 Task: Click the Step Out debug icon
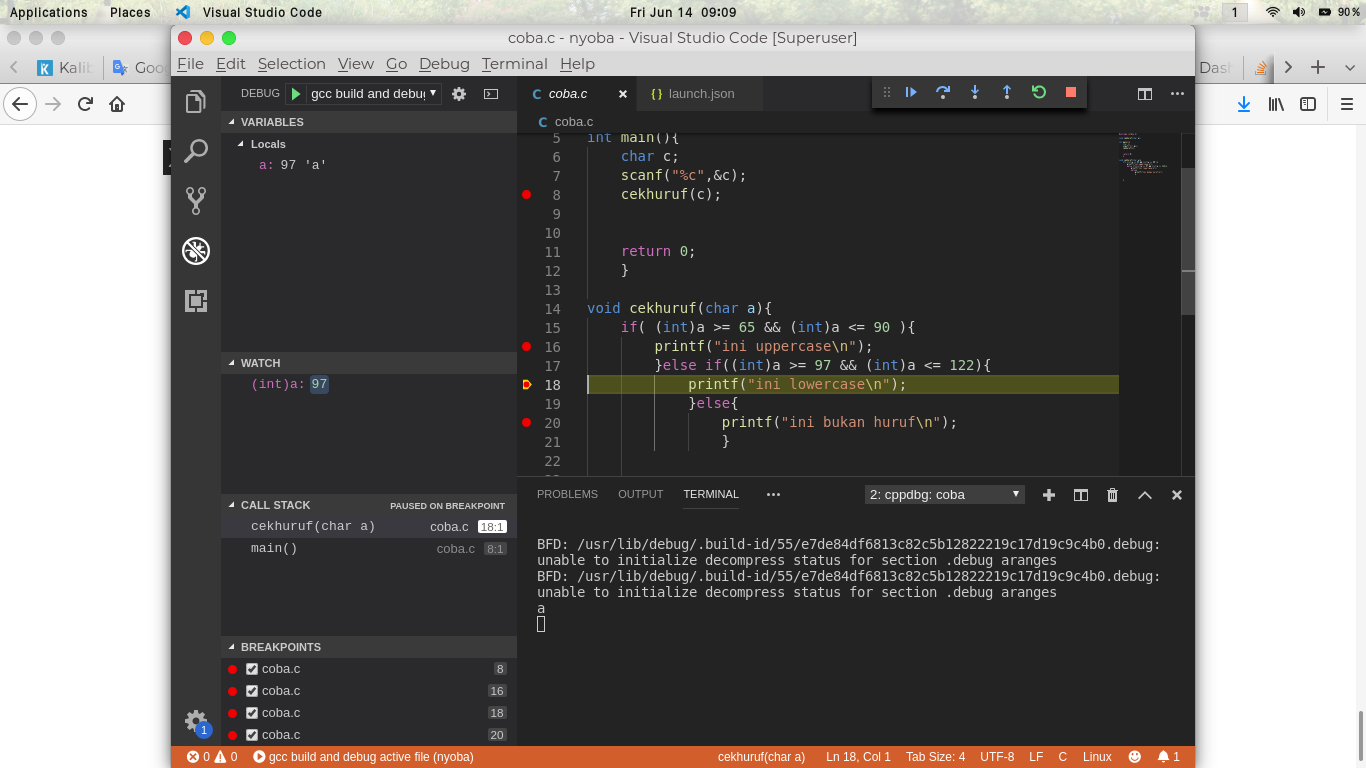tap(1007, 92)
